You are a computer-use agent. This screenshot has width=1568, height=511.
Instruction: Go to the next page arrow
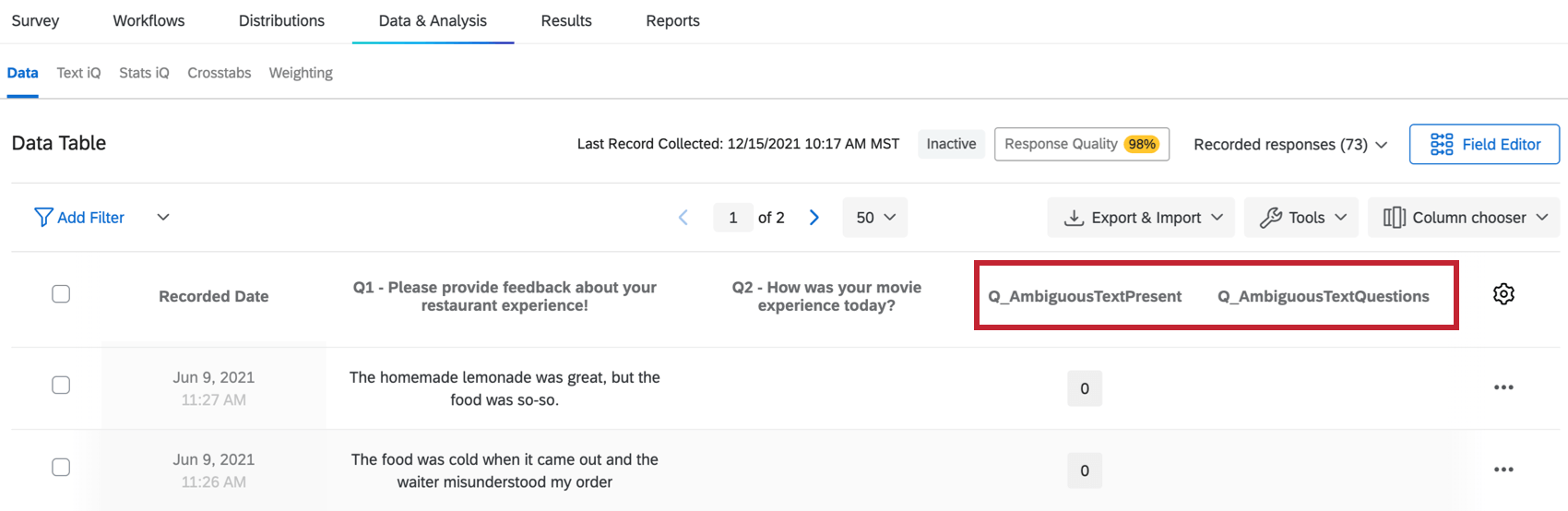[x=814, y=218]
